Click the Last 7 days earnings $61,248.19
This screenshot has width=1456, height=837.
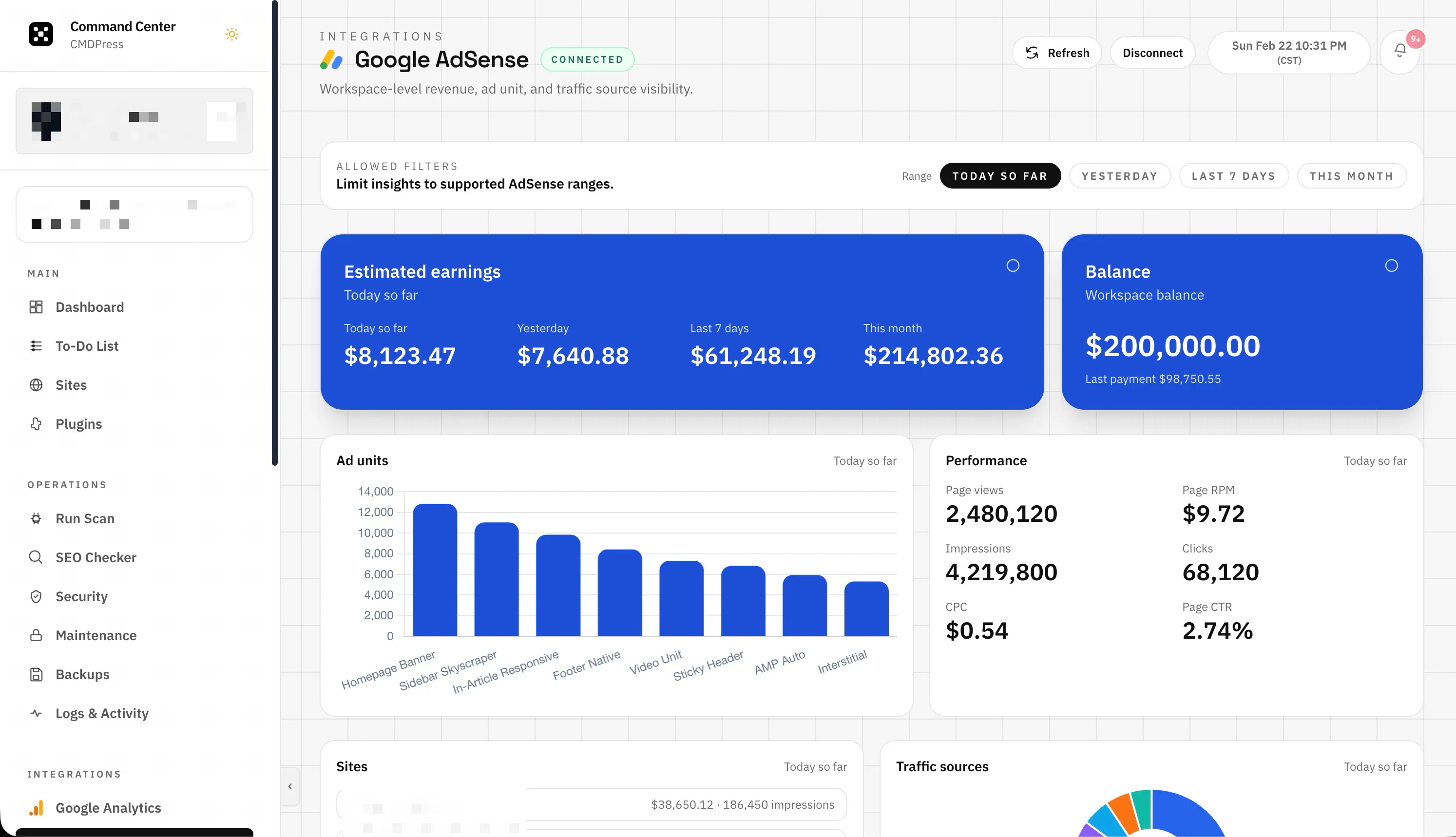753,355
